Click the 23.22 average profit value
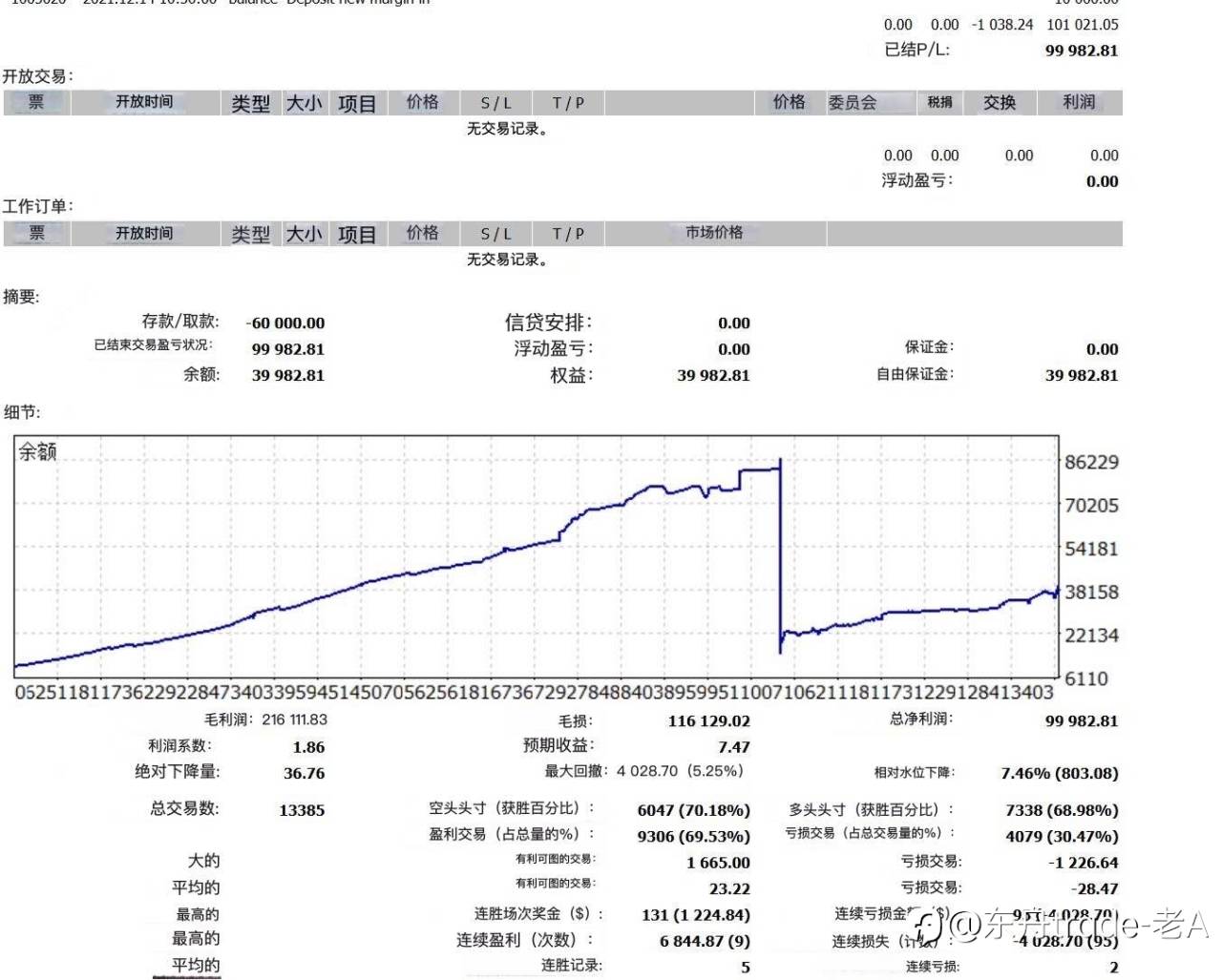The width and height of the screenshot is (1222, 980). coord(729,888)
